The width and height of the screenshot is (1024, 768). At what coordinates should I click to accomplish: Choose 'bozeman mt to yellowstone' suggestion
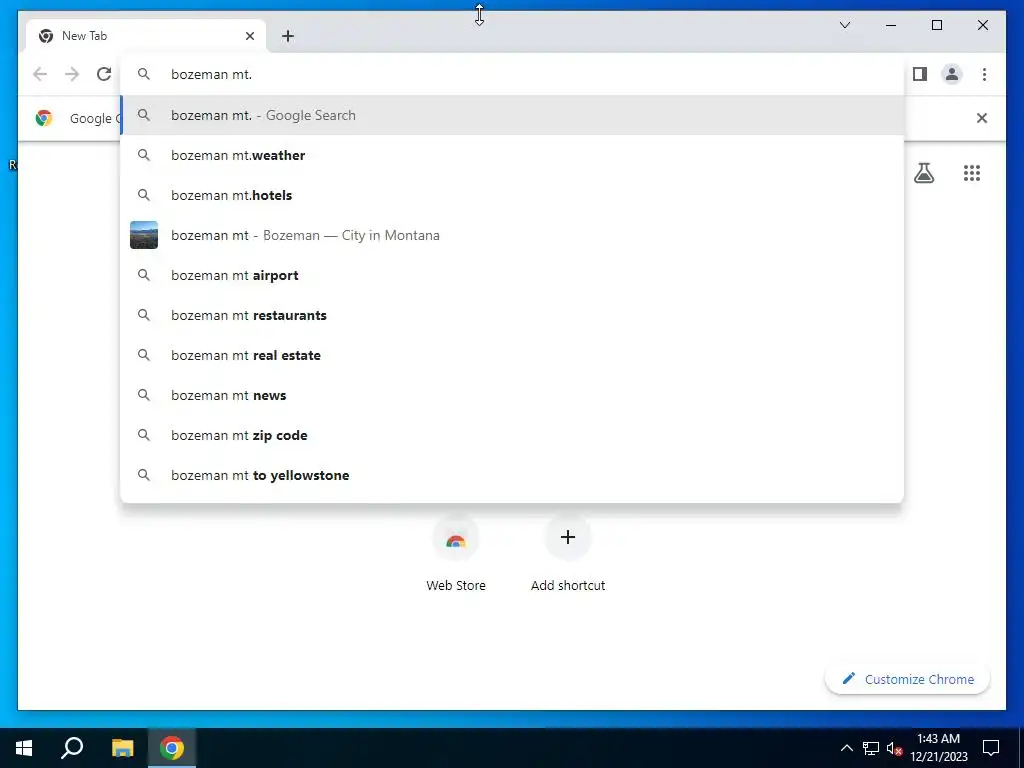512,475
